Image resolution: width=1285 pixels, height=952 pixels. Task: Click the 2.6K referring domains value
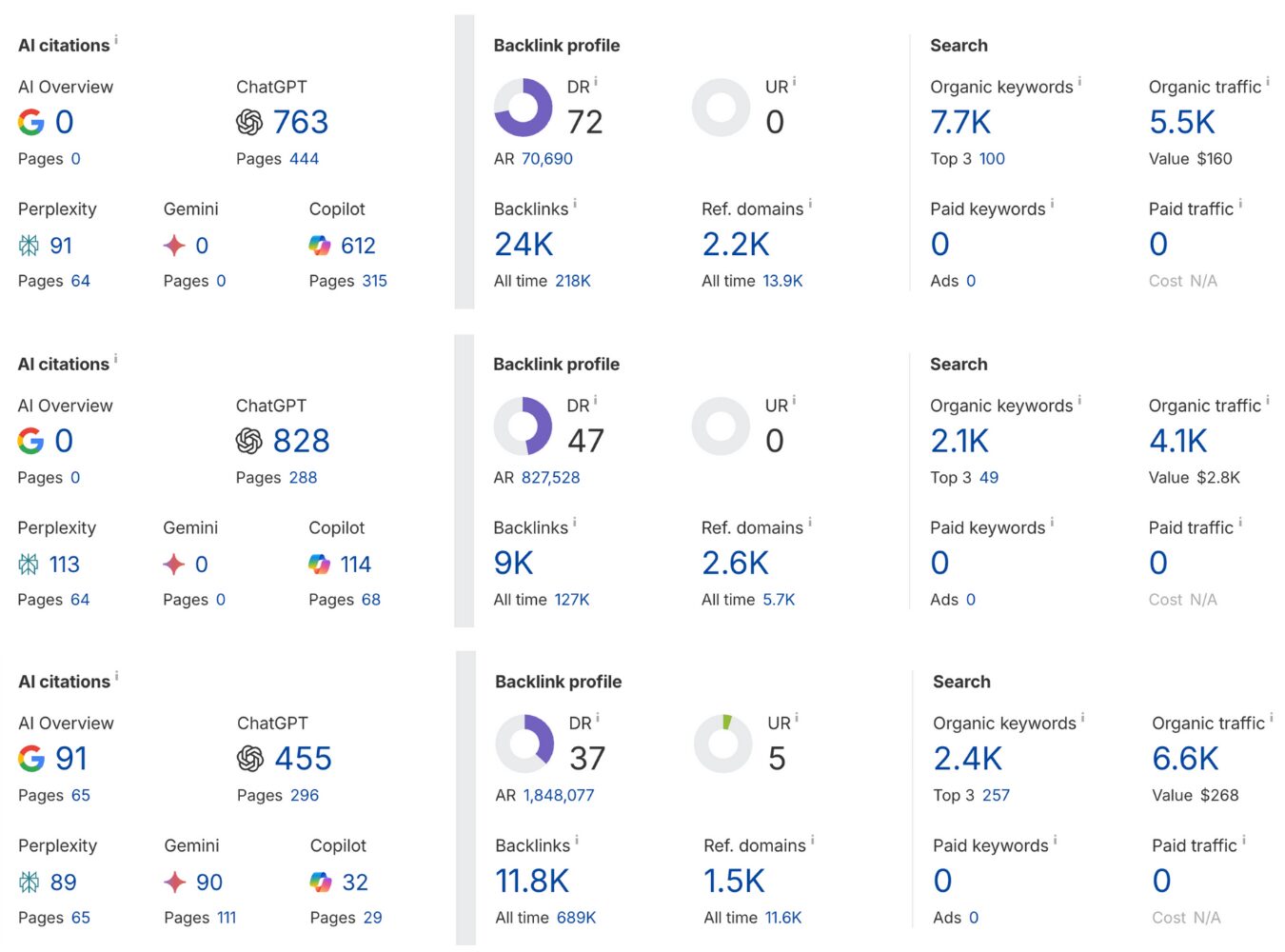[735, 564]
